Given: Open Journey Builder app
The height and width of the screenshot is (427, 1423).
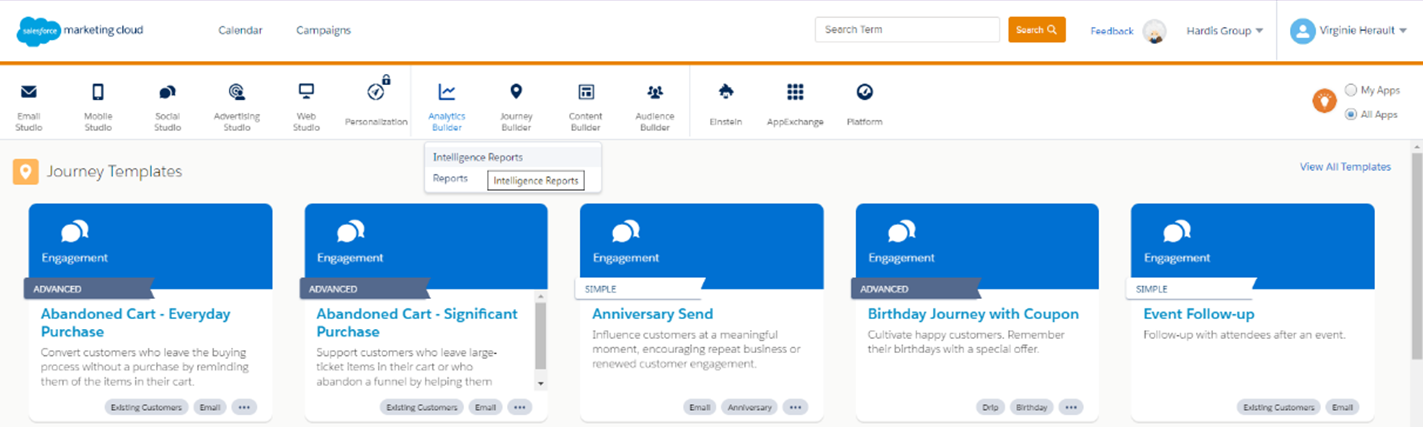Looking at the screenshot, I should (516, 105).
